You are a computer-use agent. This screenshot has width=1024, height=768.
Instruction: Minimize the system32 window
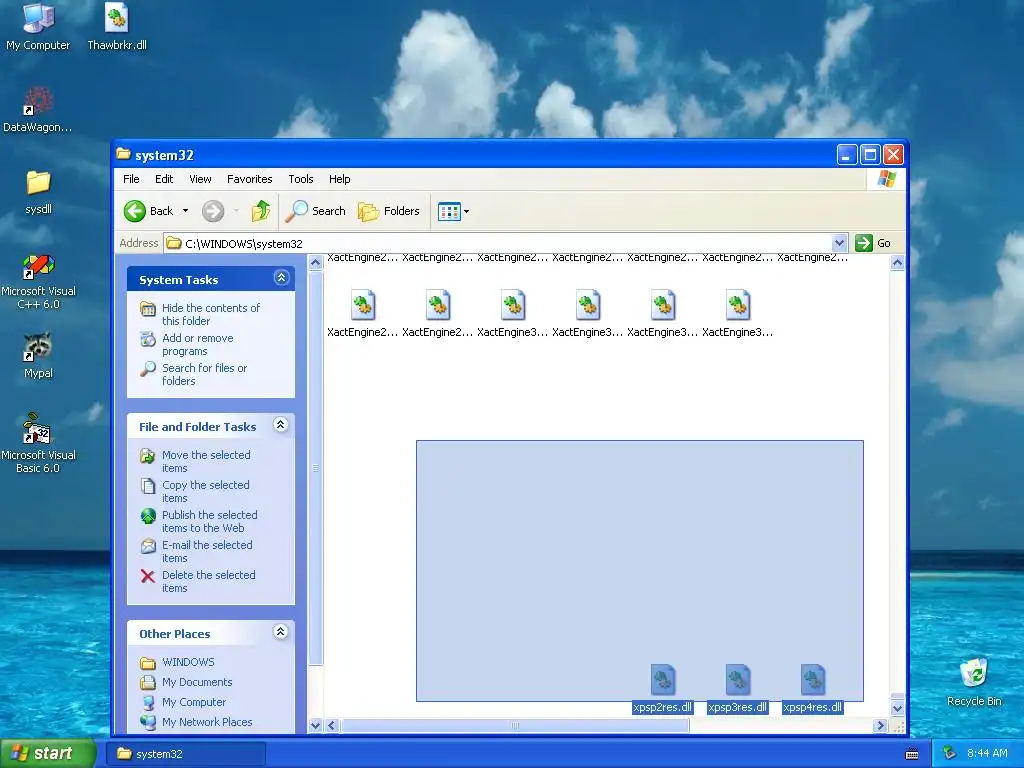(846, 155)
